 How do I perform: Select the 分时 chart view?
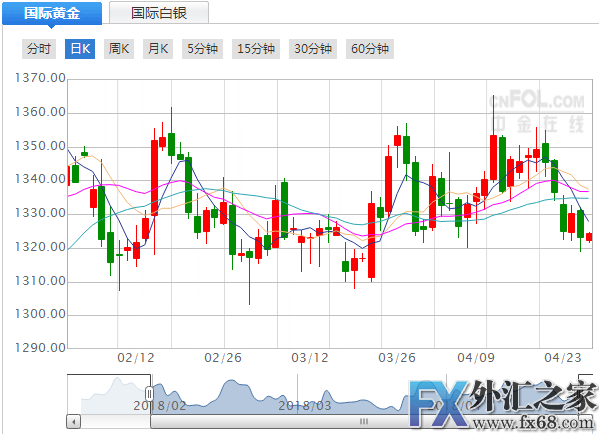click(x=39, y=49)
